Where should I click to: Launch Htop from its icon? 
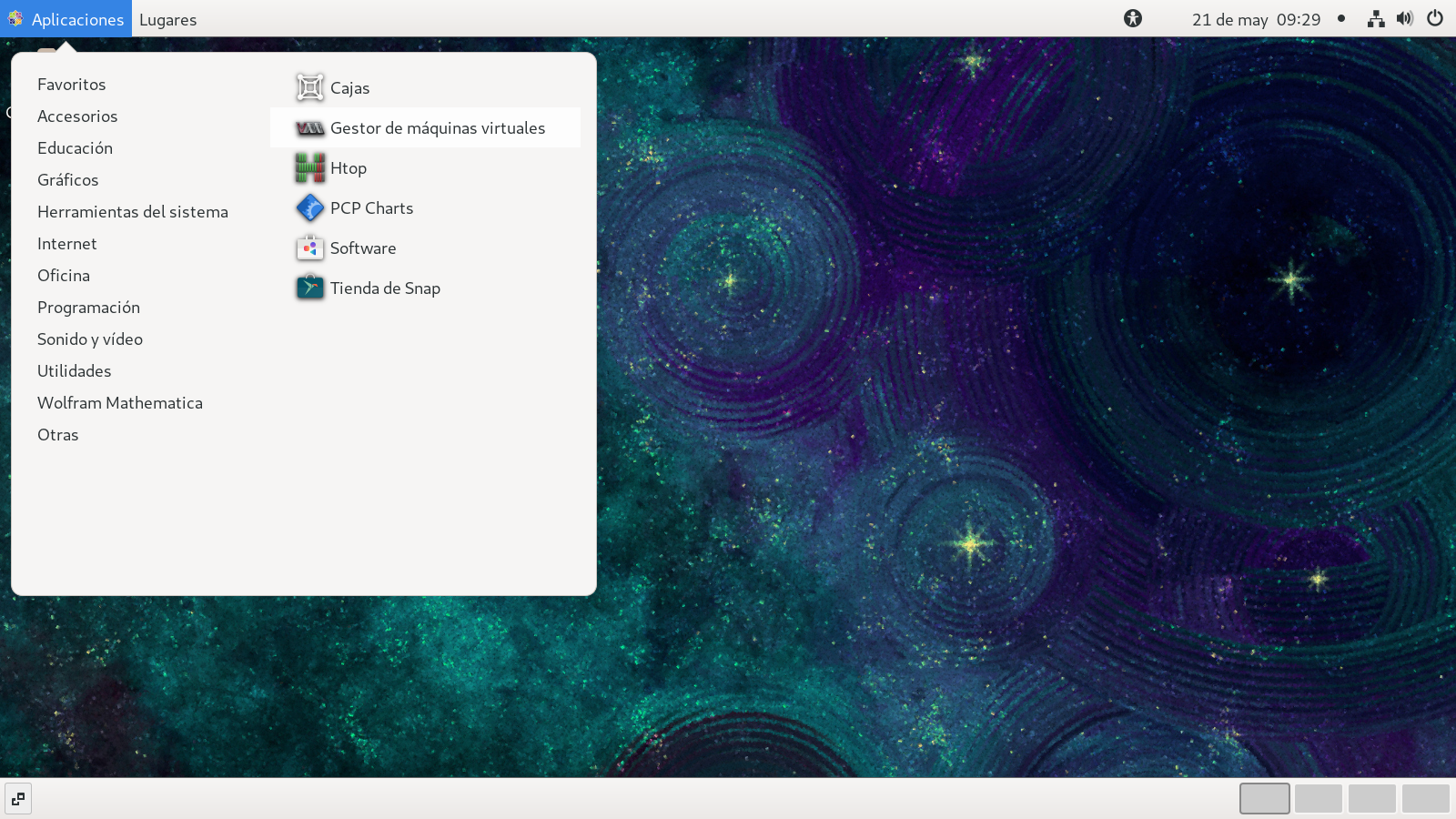click(x=309, y=168)
